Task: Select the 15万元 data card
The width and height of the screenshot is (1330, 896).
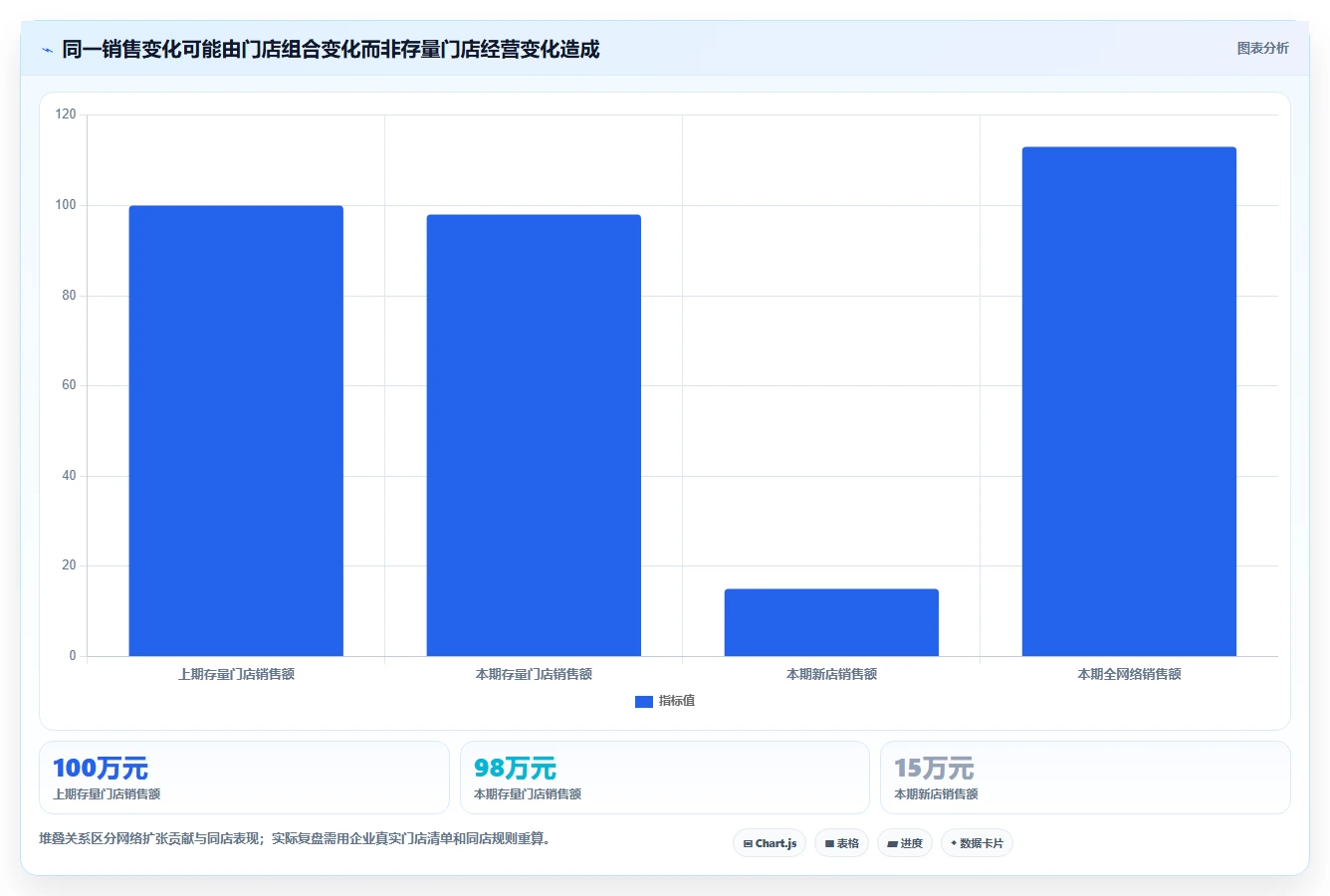Action: coord(1085,778)
